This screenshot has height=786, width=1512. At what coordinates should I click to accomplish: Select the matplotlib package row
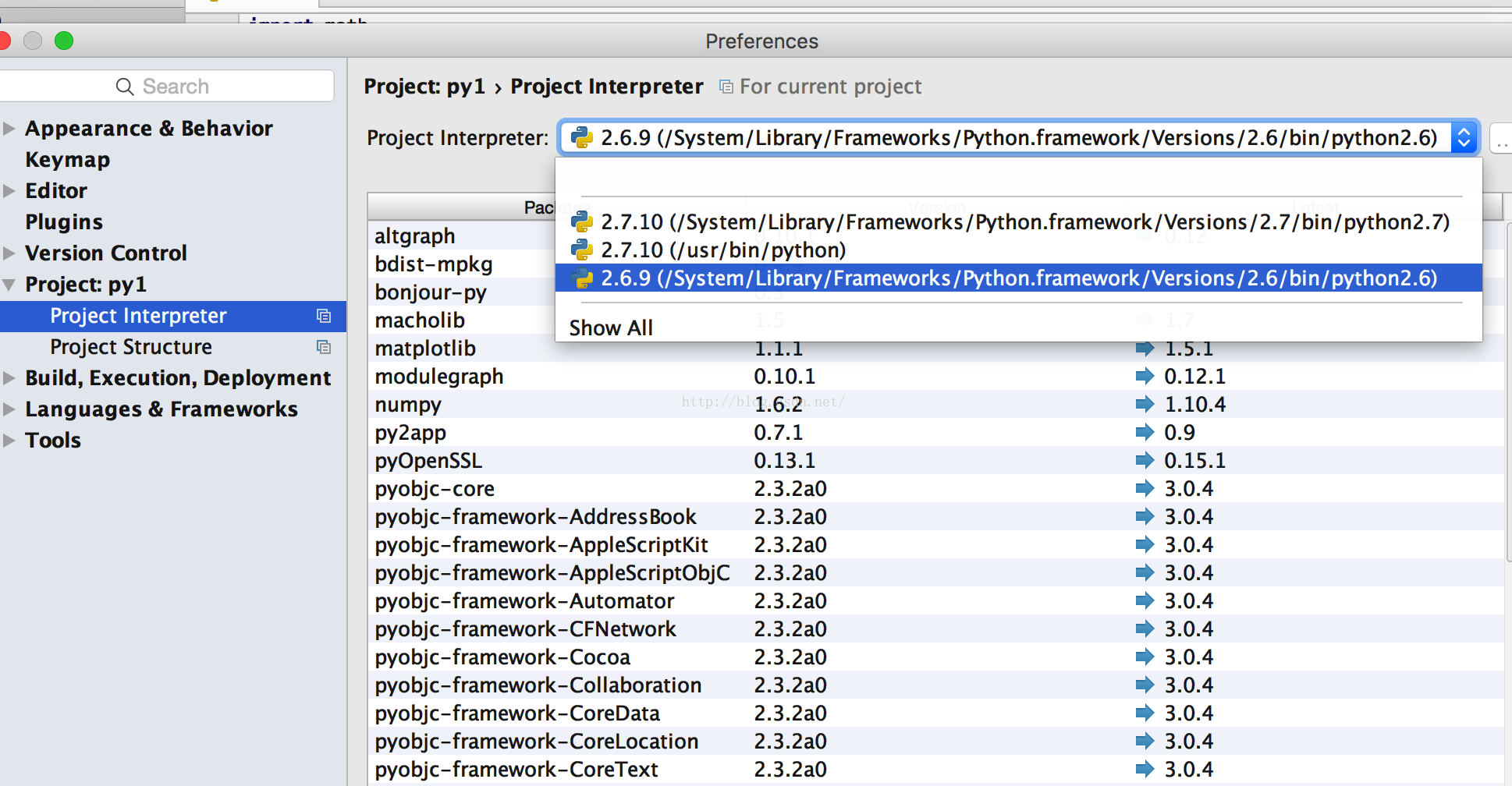coord(936,348)
